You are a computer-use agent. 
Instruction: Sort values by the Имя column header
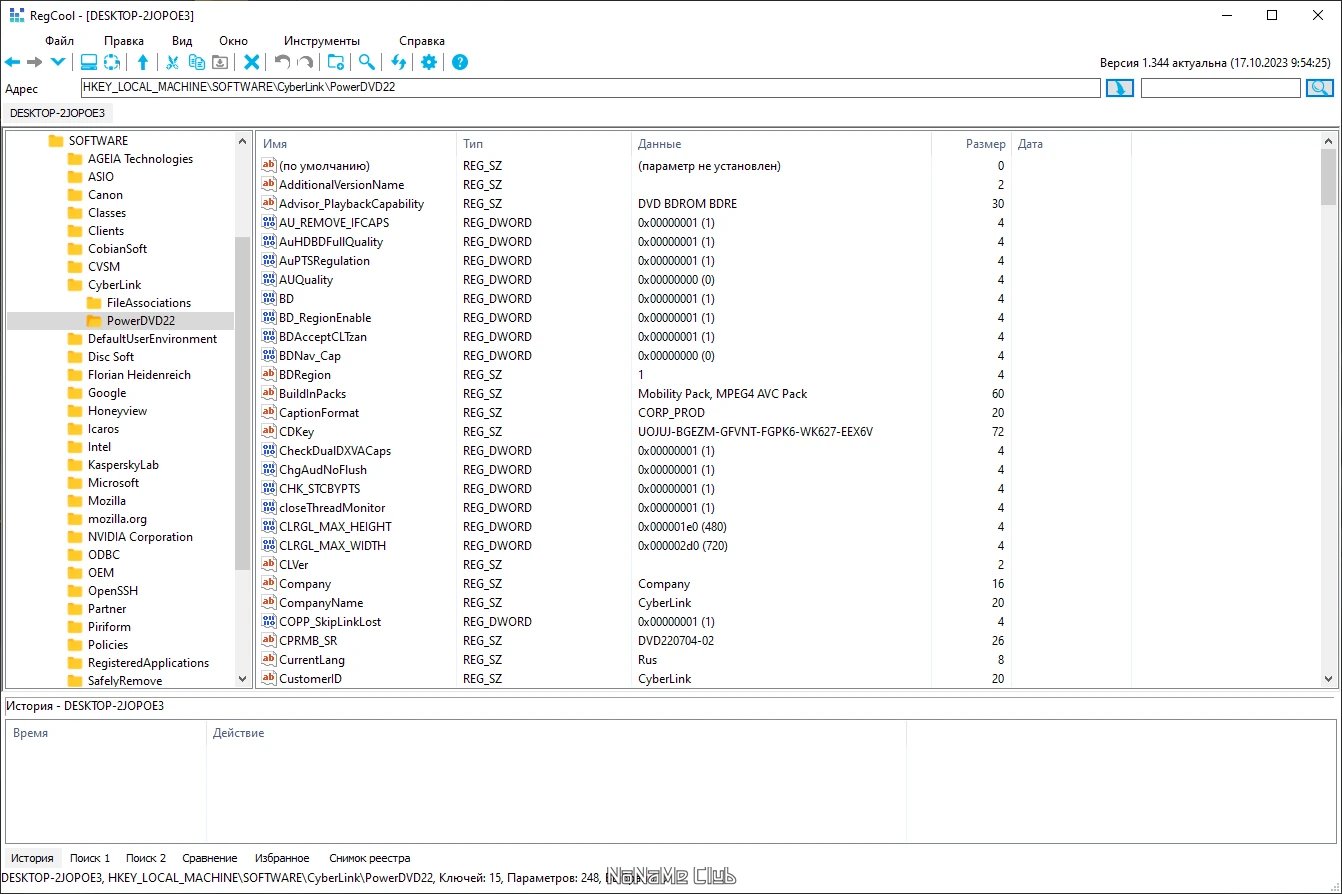[x=356, y=144]
